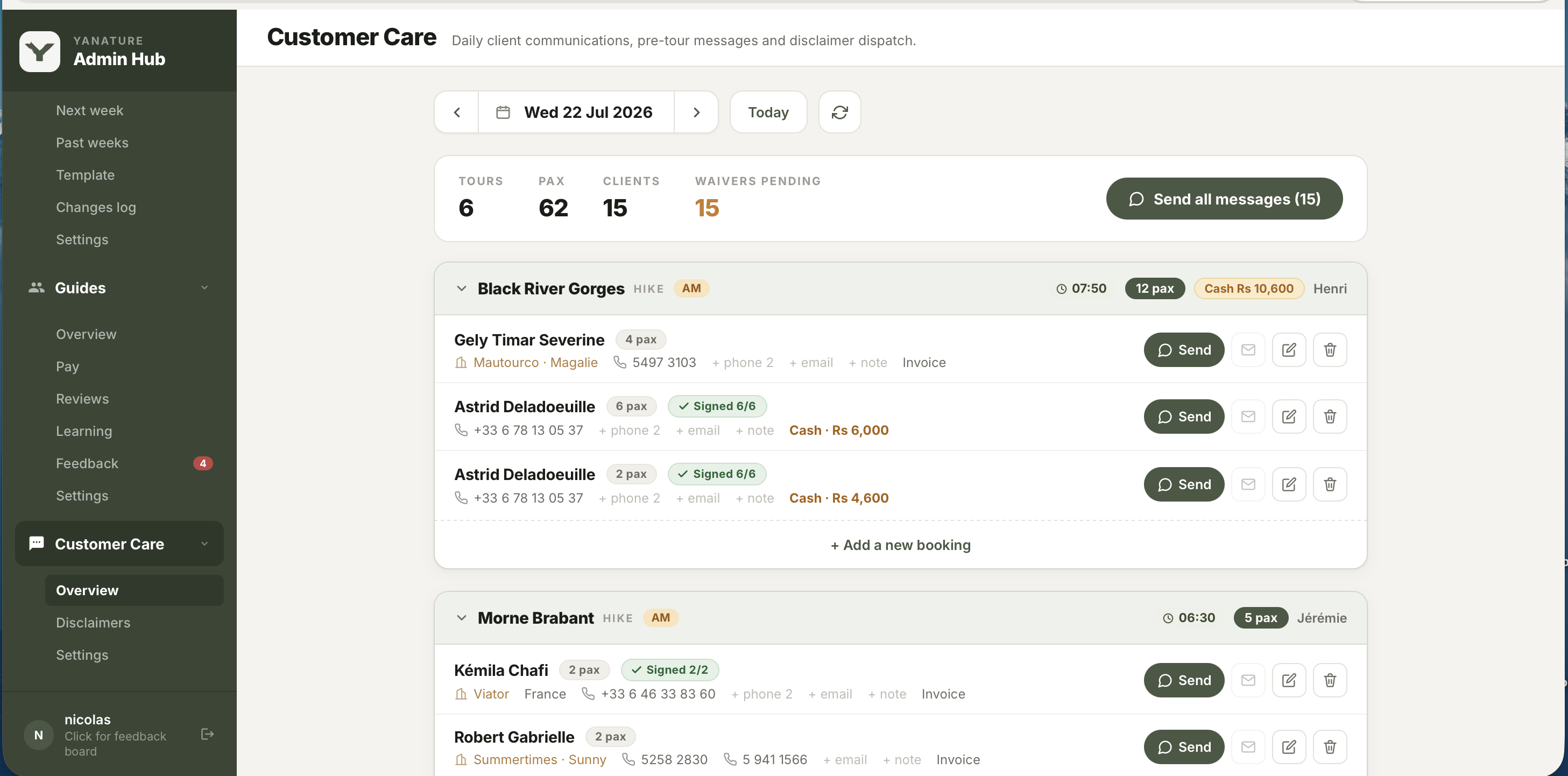
Task: Collapse the Customer Care sidebar section
Action: click(x=119, y=544)
